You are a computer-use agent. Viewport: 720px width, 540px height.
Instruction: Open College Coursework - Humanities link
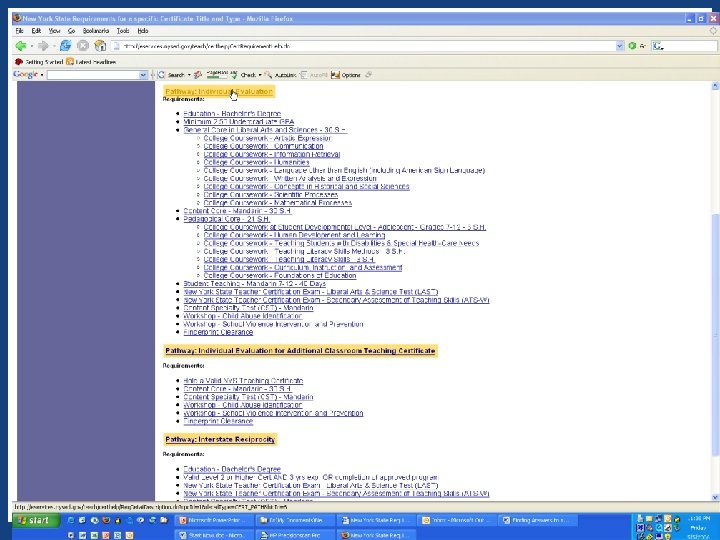(256, 162)
